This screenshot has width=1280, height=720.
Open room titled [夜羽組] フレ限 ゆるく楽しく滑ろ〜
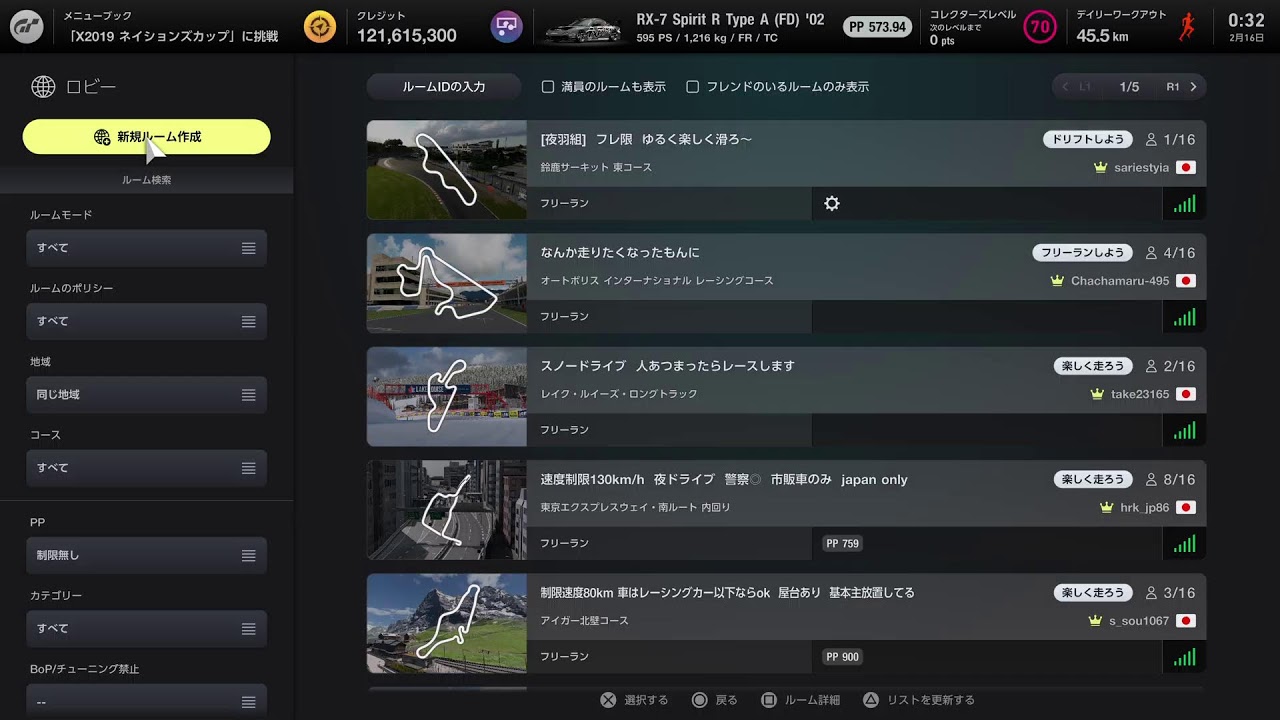646,140
